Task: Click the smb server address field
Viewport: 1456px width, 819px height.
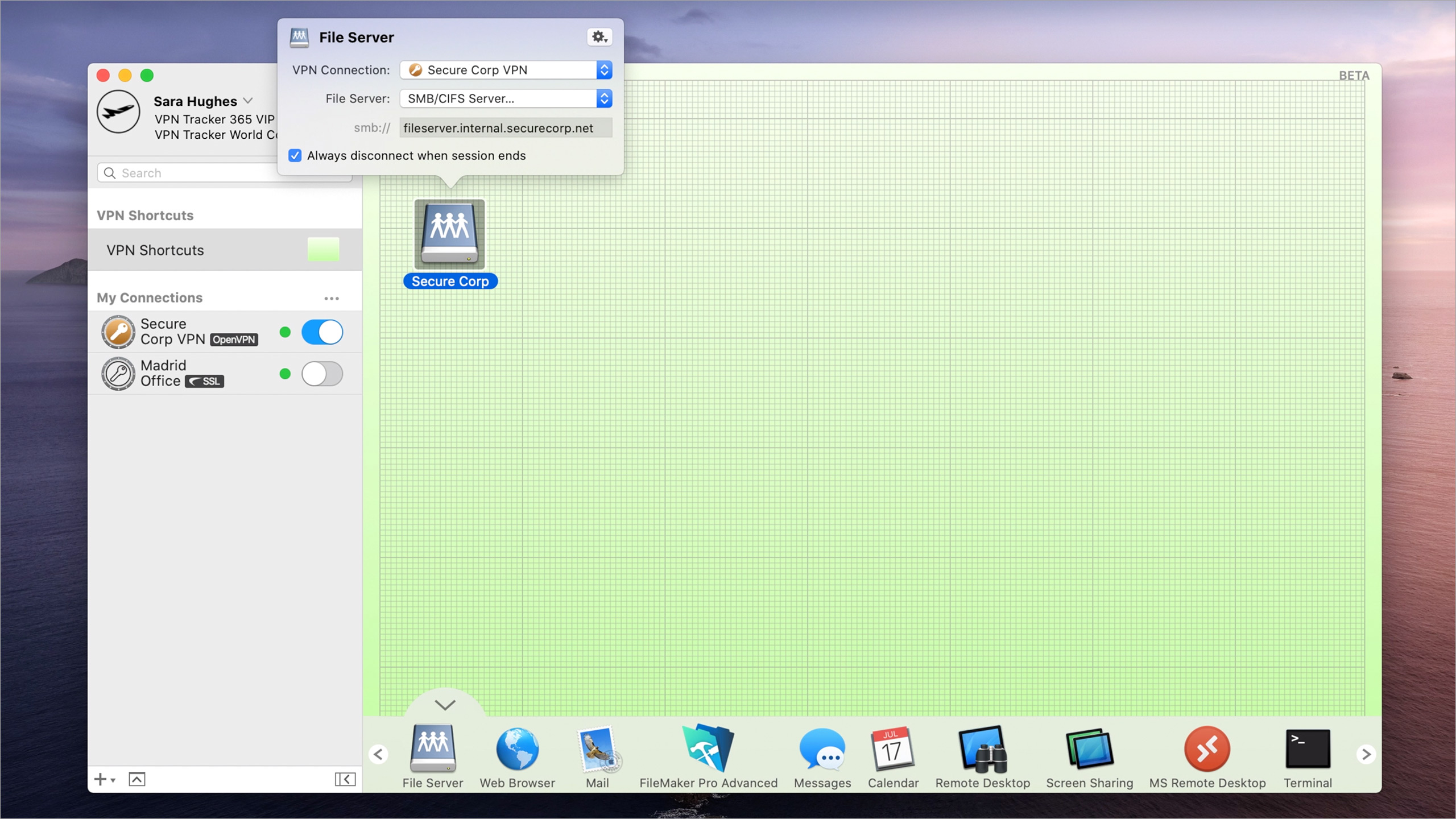Action: tap(506, 128)
